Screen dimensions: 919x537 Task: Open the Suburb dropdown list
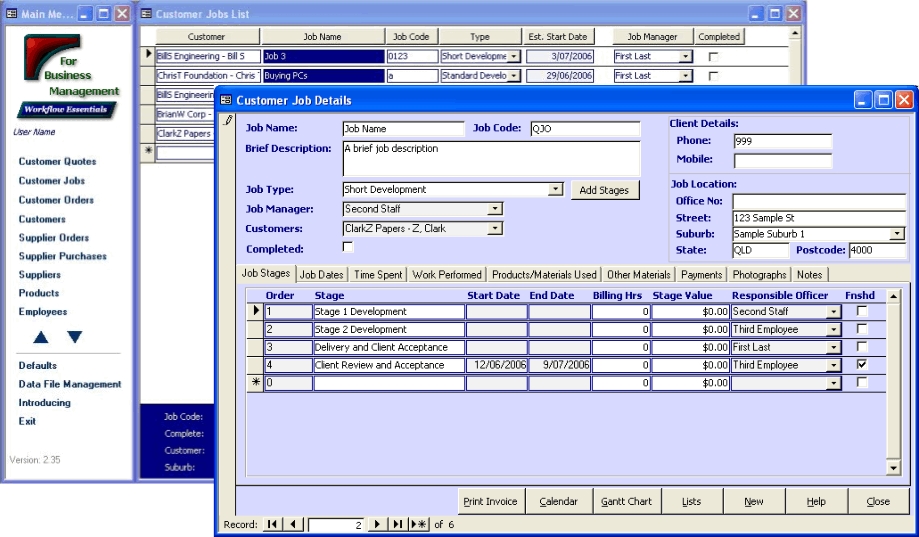coord(897,234)
